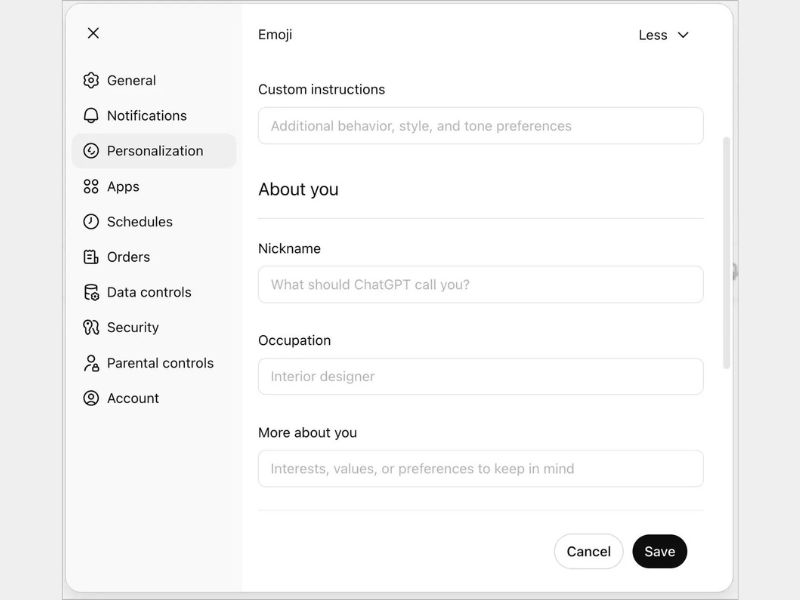Select the Occupation text box
This screenshot has width=800, height=600.
tap(480, 377)
